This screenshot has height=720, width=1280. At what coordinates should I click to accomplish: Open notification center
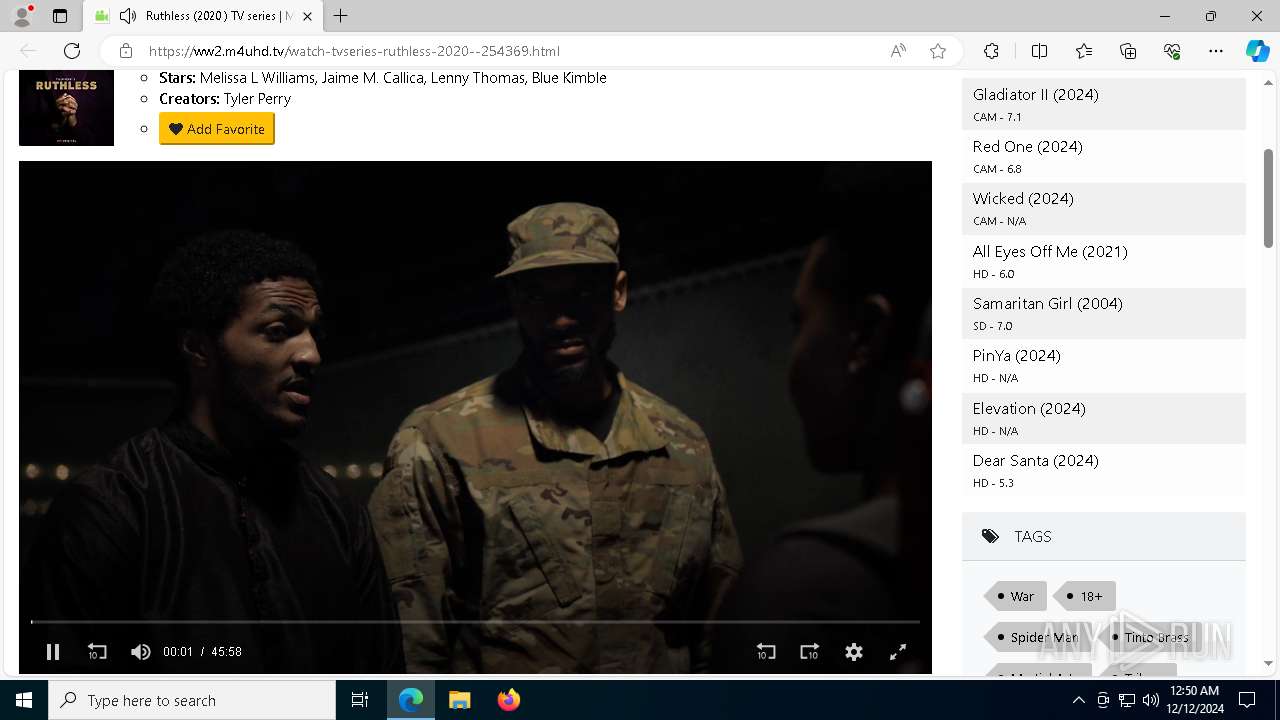pos(1247,700)
